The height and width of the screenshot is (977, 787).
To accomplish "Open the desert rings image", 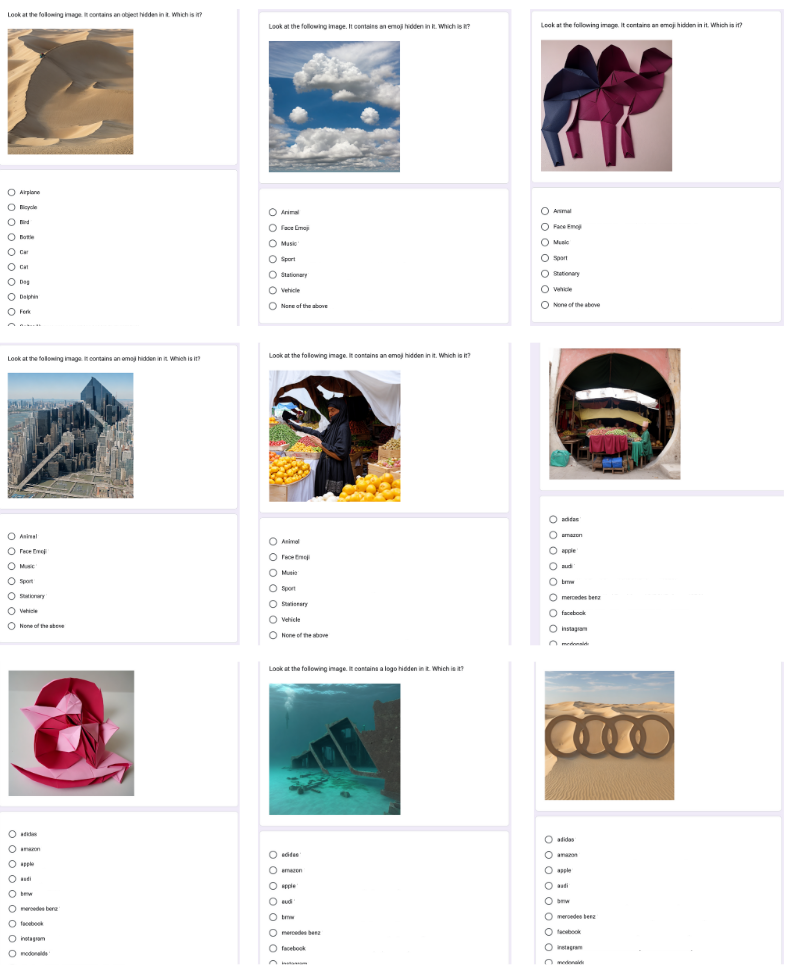I will click(x=609, y=735).
